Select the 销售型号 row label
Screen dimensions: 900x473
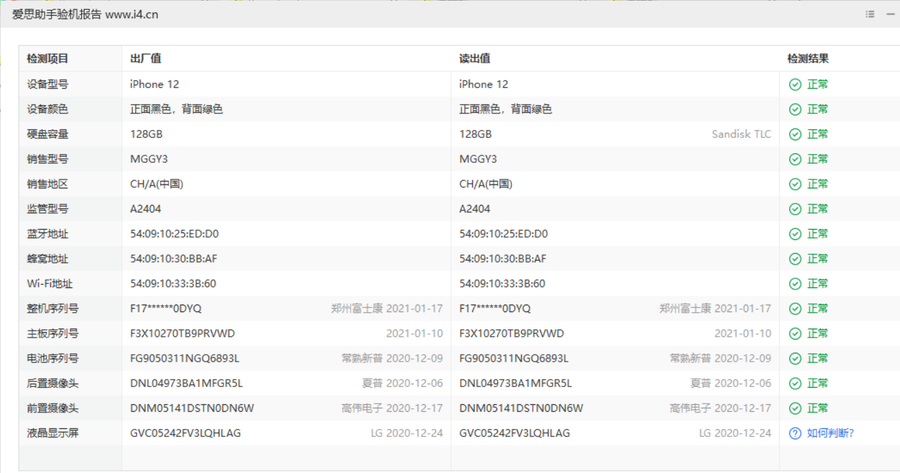(x=48, y=159)
